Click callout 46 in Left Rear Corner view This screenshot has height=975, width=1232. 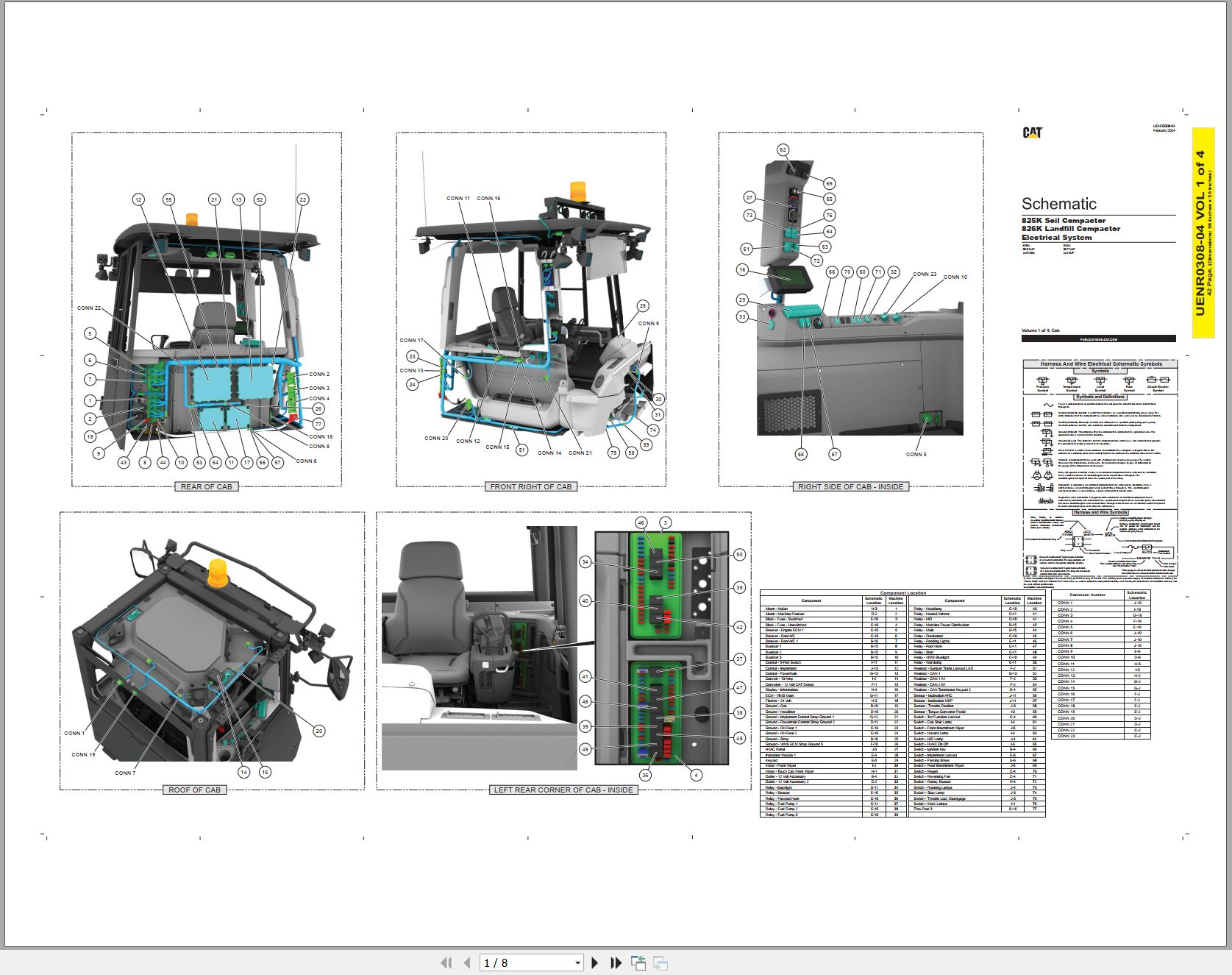641,523
